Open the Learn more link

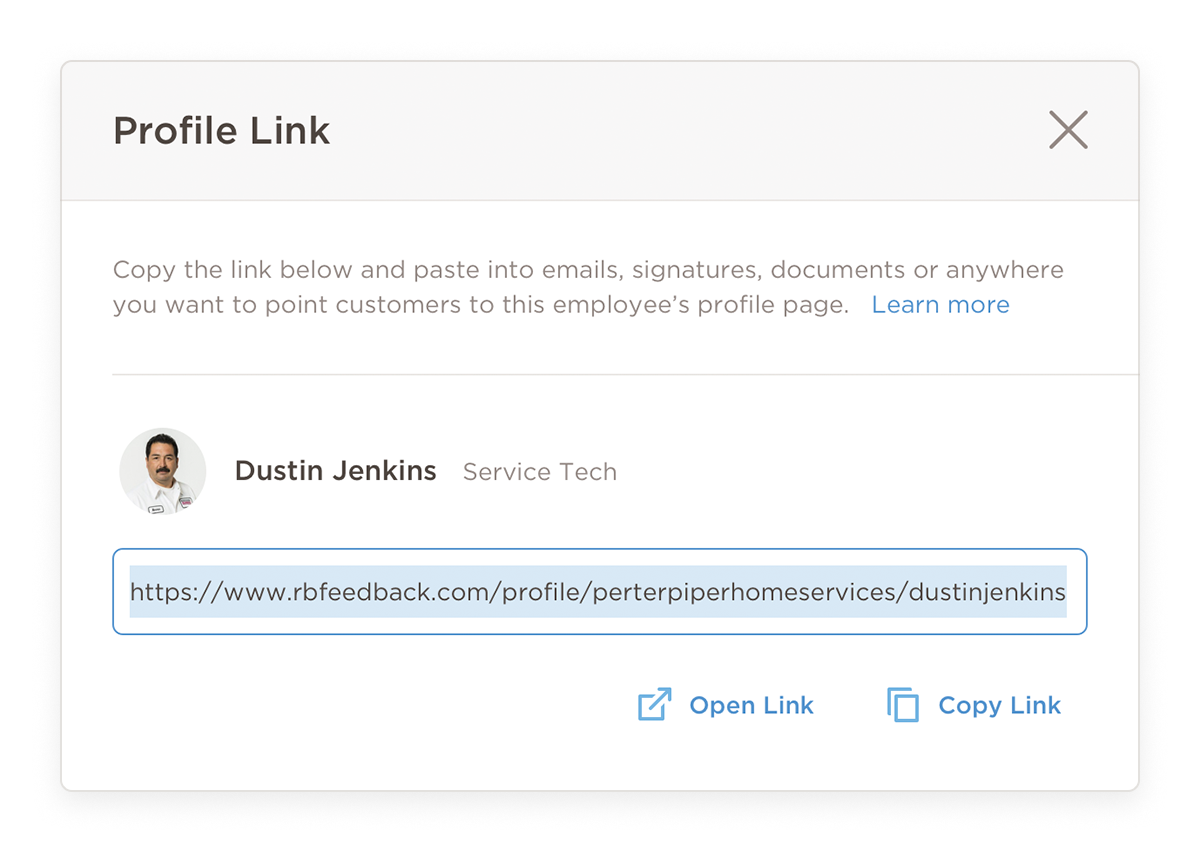coord(940,304)
